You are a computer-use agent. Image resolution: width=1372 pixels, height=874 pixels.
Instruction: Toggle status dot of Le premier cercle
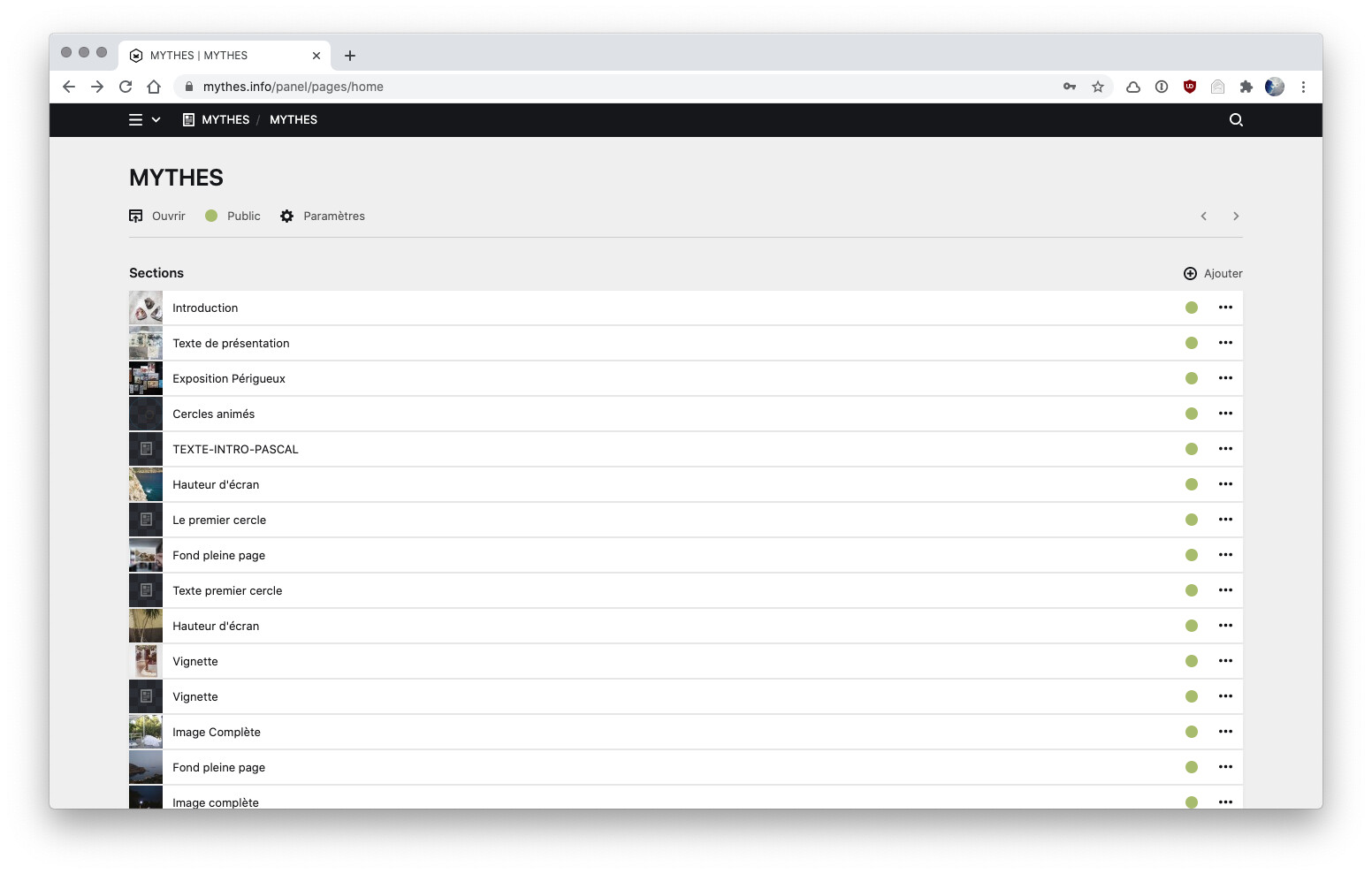pyautogui.click(x=1192, y=521)
